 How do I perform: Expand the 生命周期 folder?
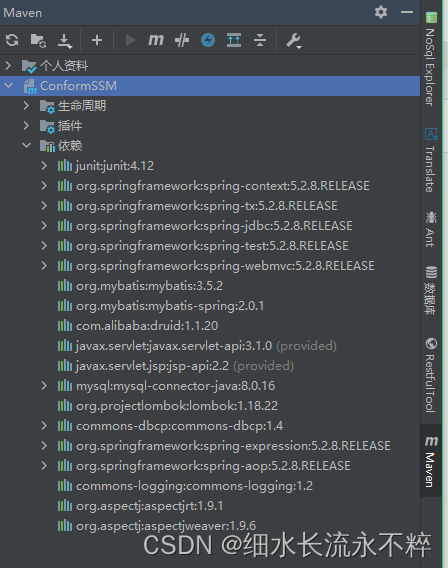pos(26,105)
